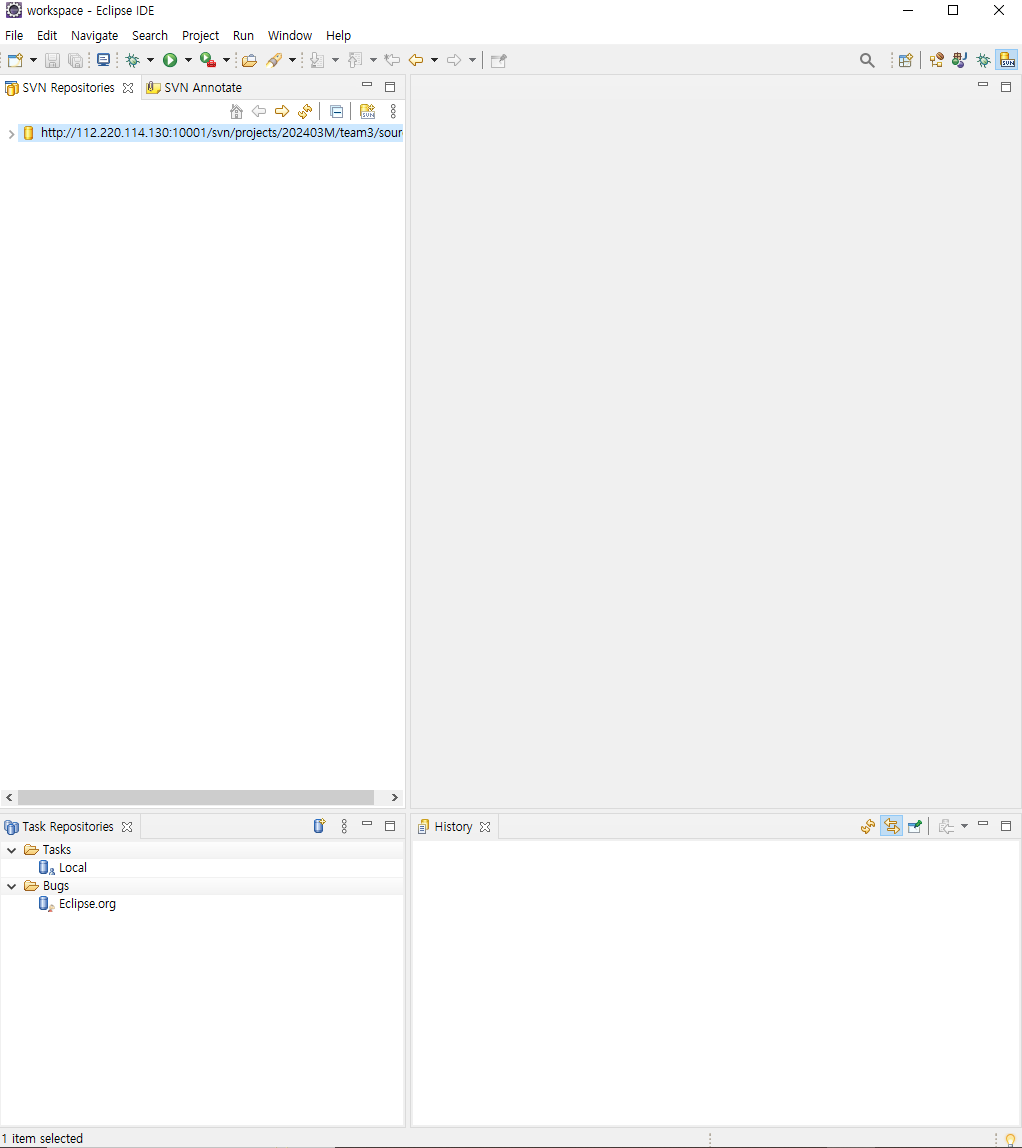Click the Collapse All icon in SVN view
Screen dimensions: 1022x1148
[x=336, y=111]
